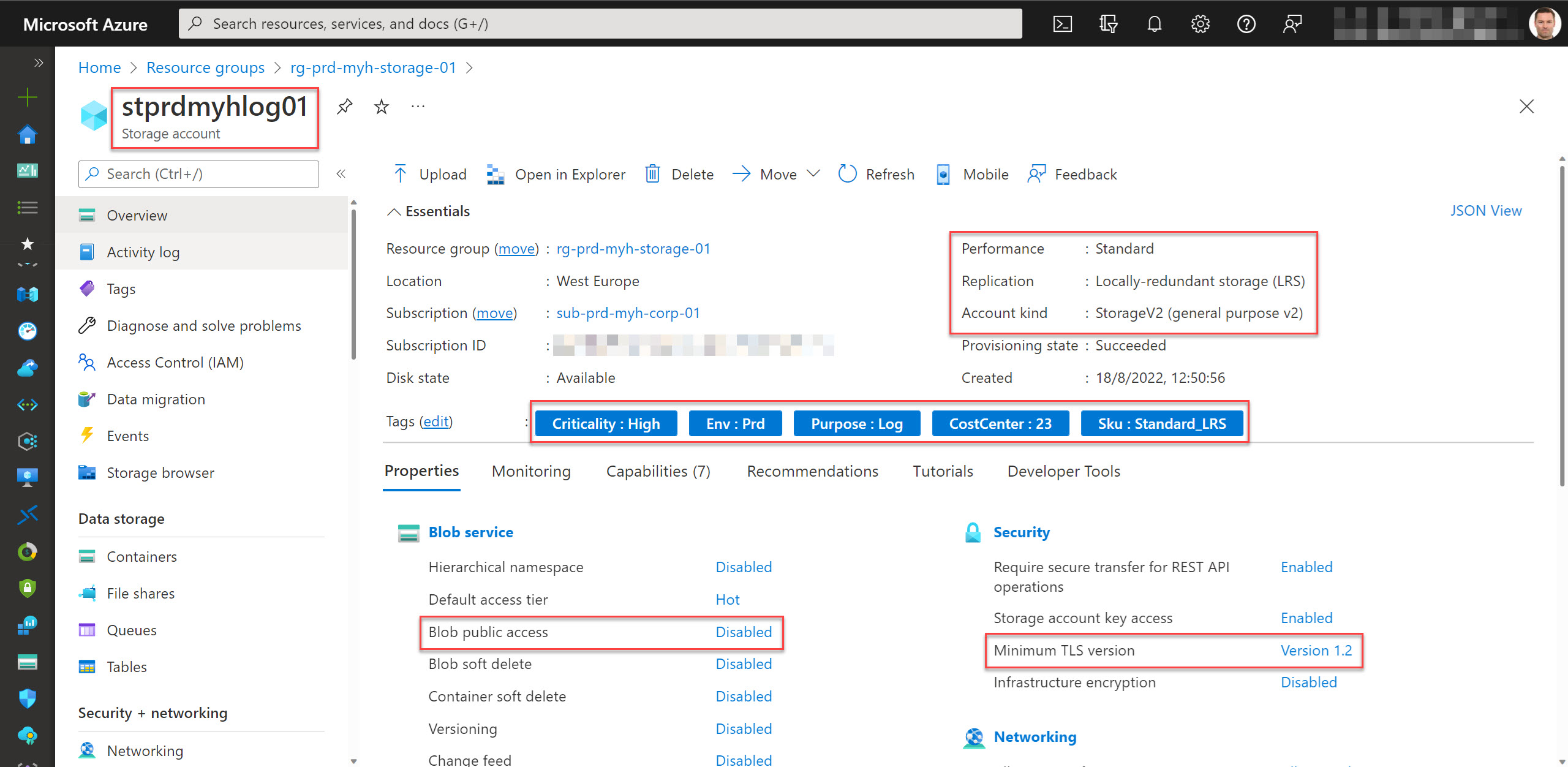
Task: Delete the storage account via the trash icon
Action: coord(679,174)
